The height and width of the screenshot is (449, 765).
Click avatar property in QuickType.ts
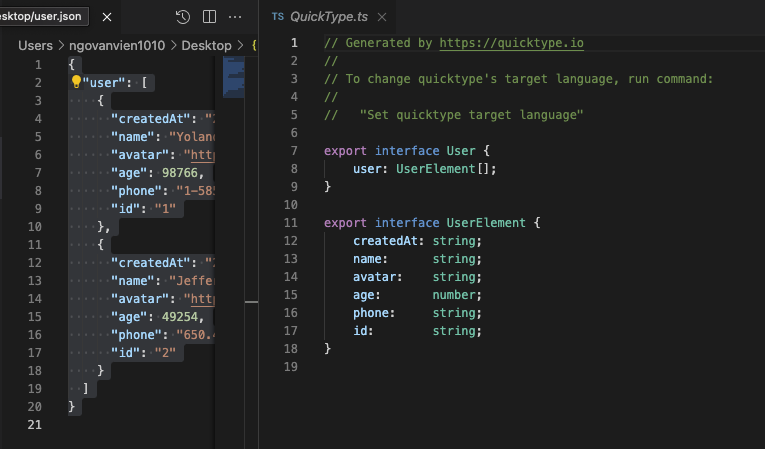374,277
